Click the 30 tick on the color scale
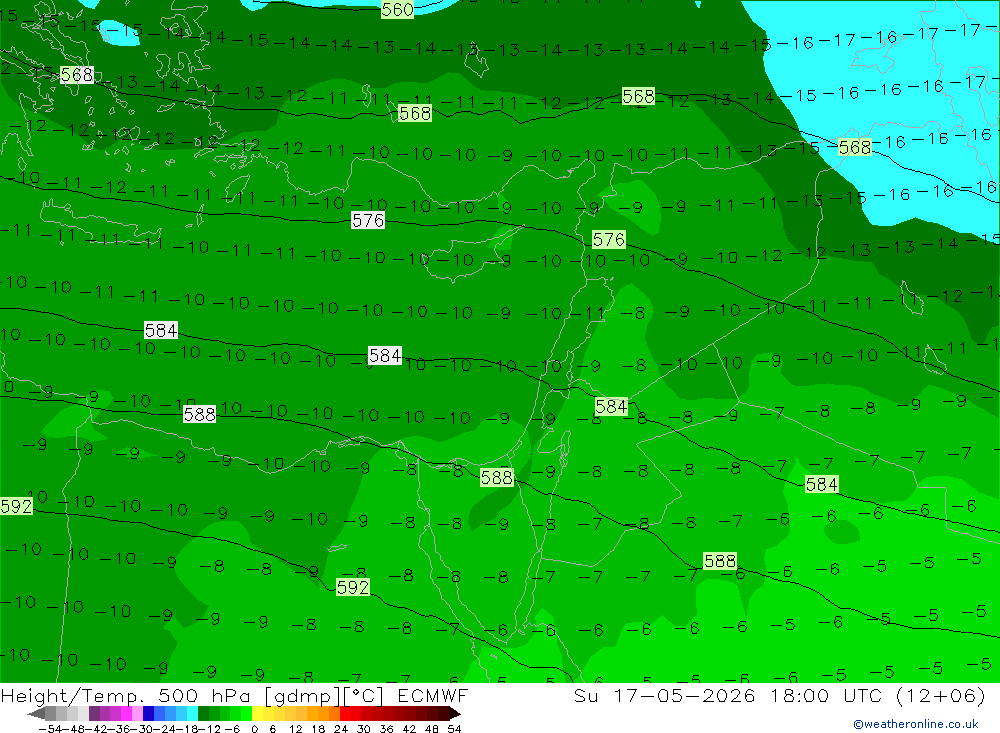 (x=364, y=729)
